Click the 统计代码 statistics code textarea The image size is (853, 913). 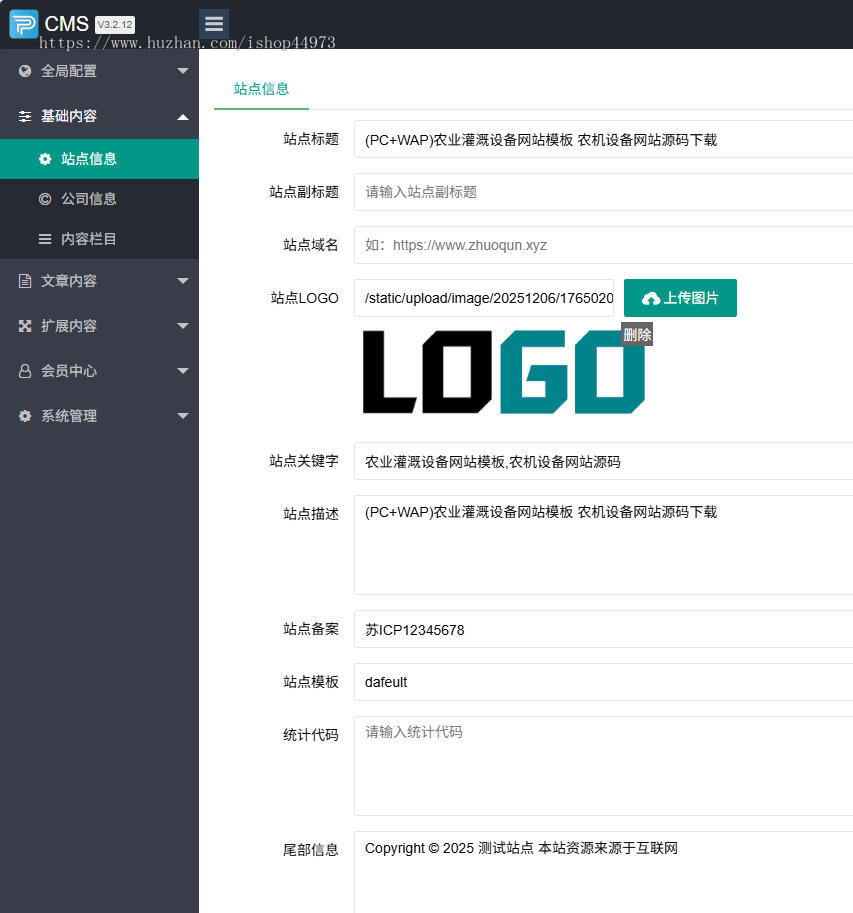pos(600,765)
